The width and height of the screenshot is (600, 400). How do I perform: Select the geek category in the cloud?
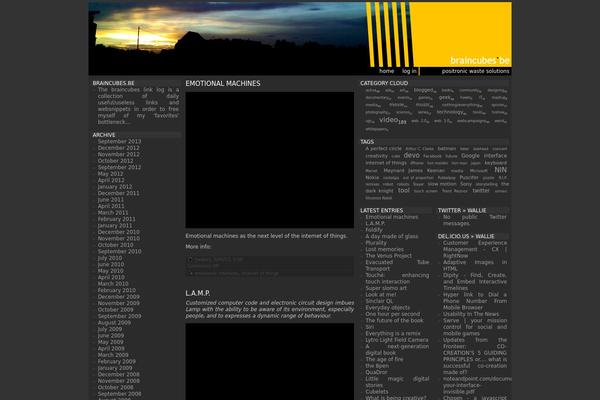pyautogui.click(x=446, y=98)
